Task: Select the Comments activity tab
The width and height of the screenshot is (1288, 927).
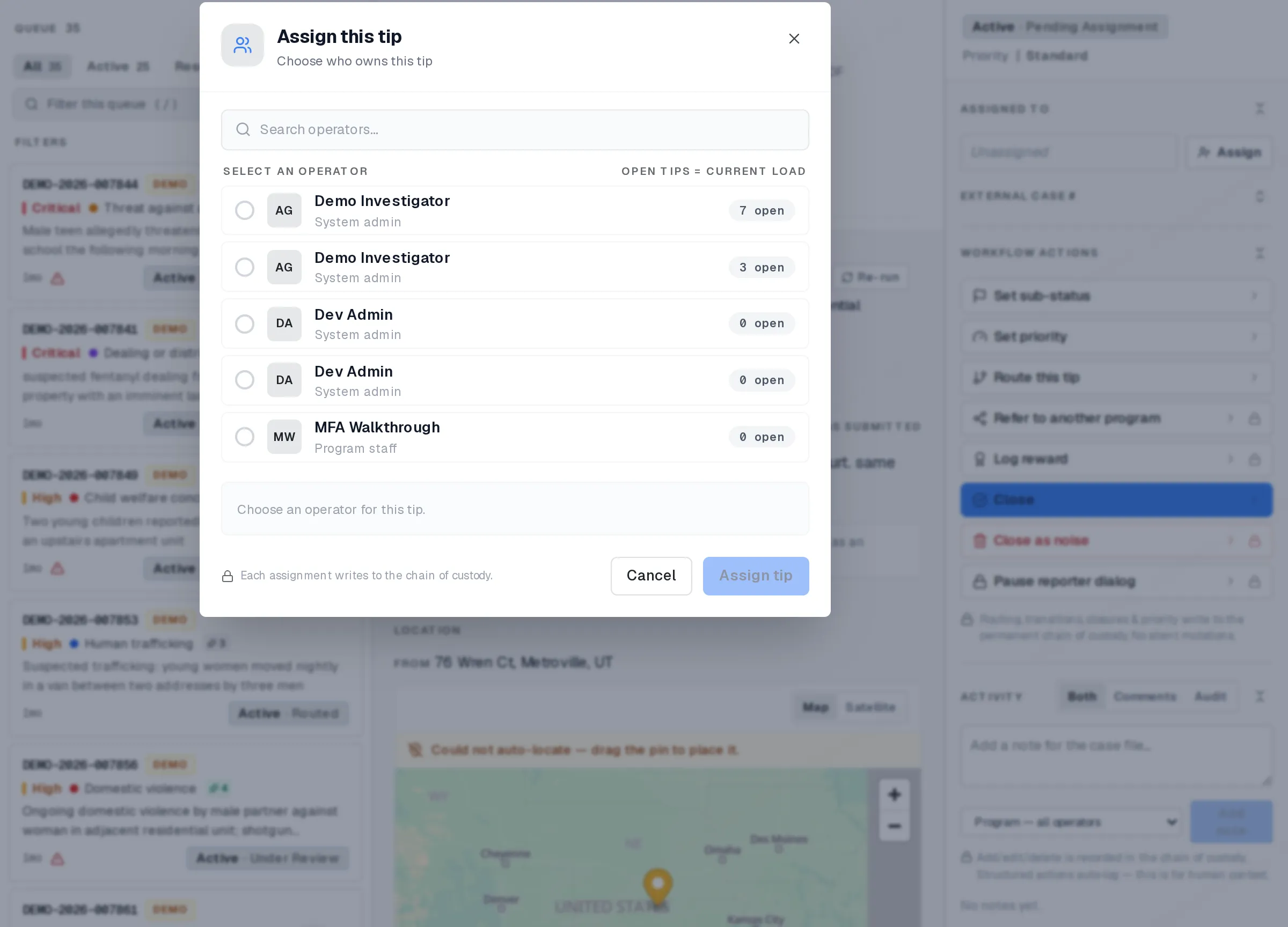Action: click(1144, 696)
